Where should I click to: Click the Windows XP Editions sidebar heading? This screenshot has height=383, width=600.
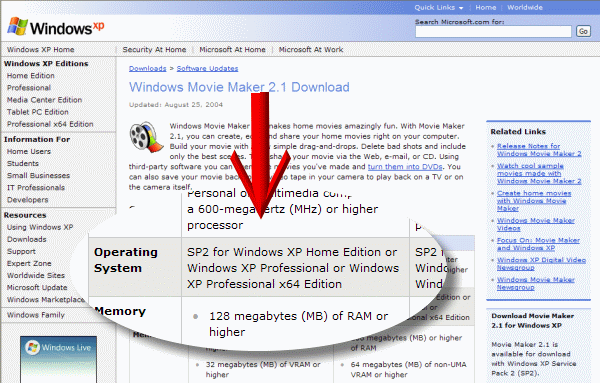point(46,64)
